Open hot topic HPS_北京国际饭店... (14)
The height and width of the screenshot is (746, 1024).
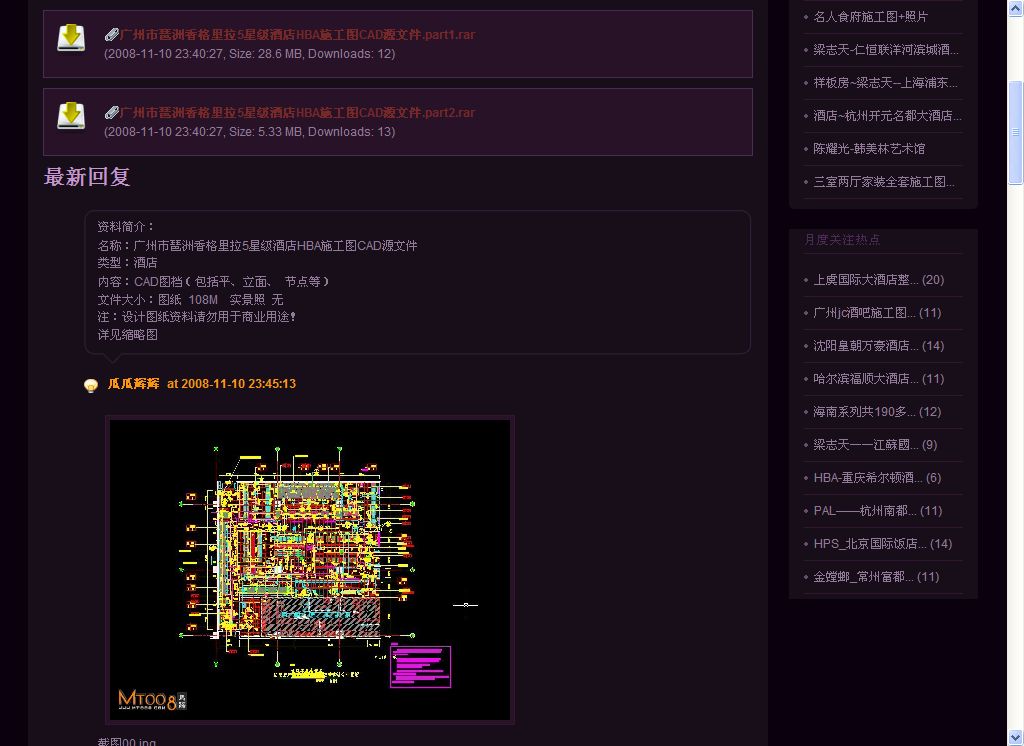coord(882,543)
